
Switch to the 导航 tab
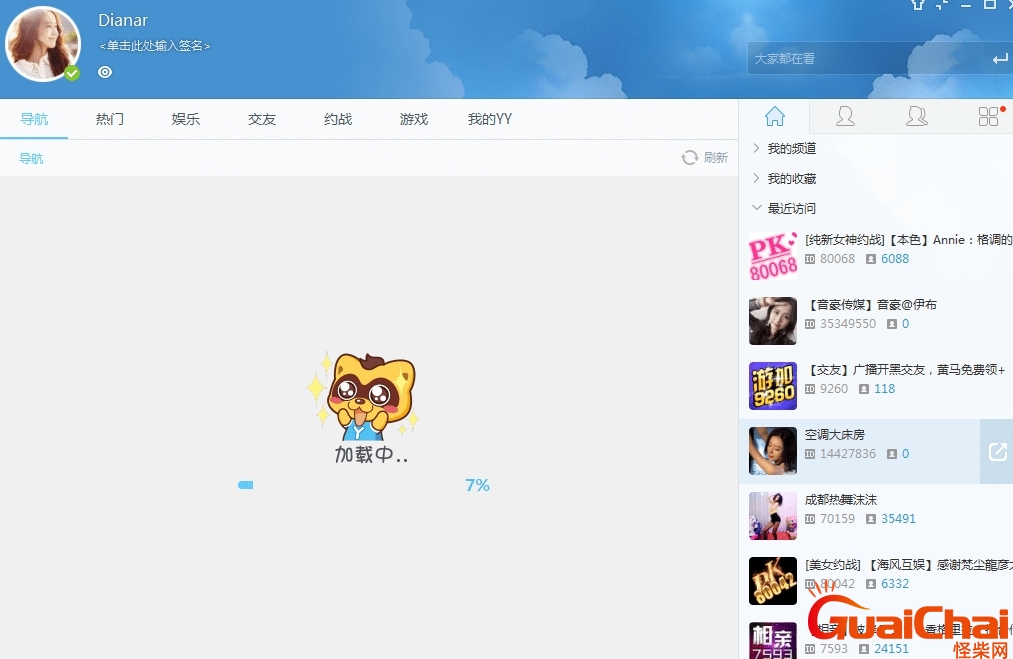(34, 119)
